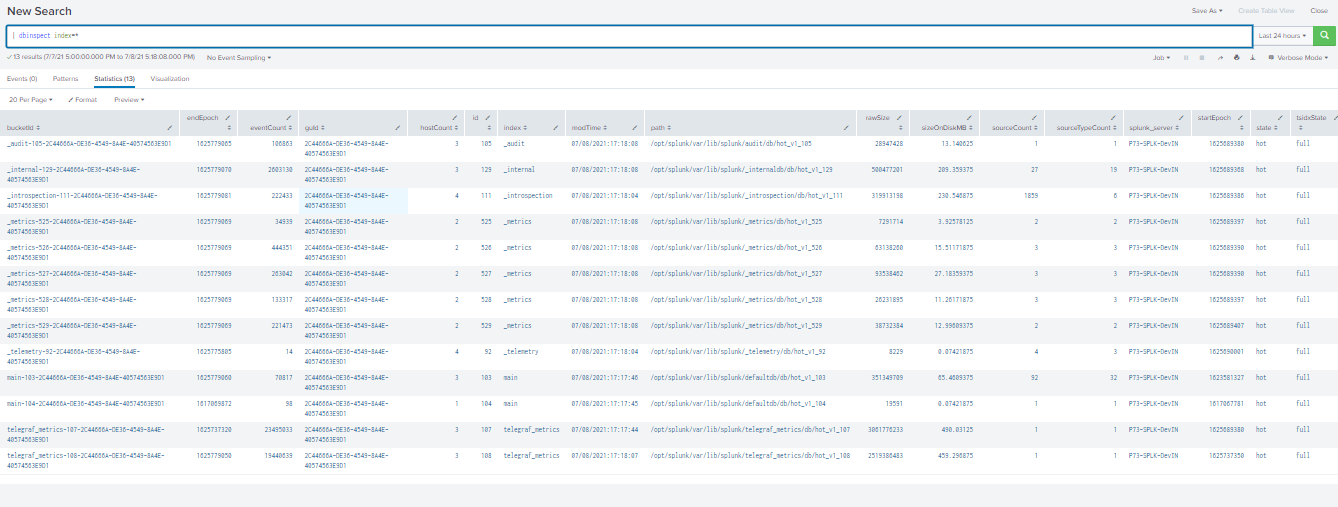Close the search view
The width and height of the screenshot is (1338, 507).
click(x=1319, y=10)
